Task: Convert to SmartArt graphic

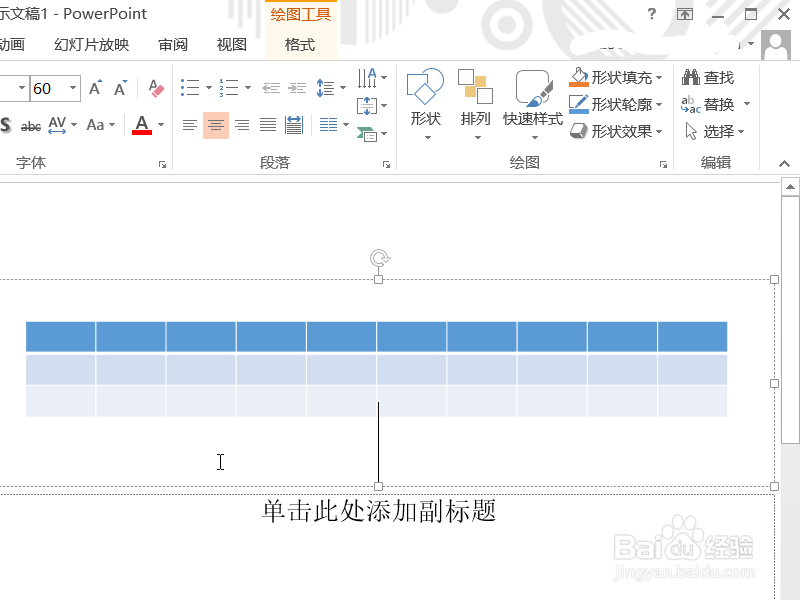Action: pyautogui.click(x=372, y=134)
